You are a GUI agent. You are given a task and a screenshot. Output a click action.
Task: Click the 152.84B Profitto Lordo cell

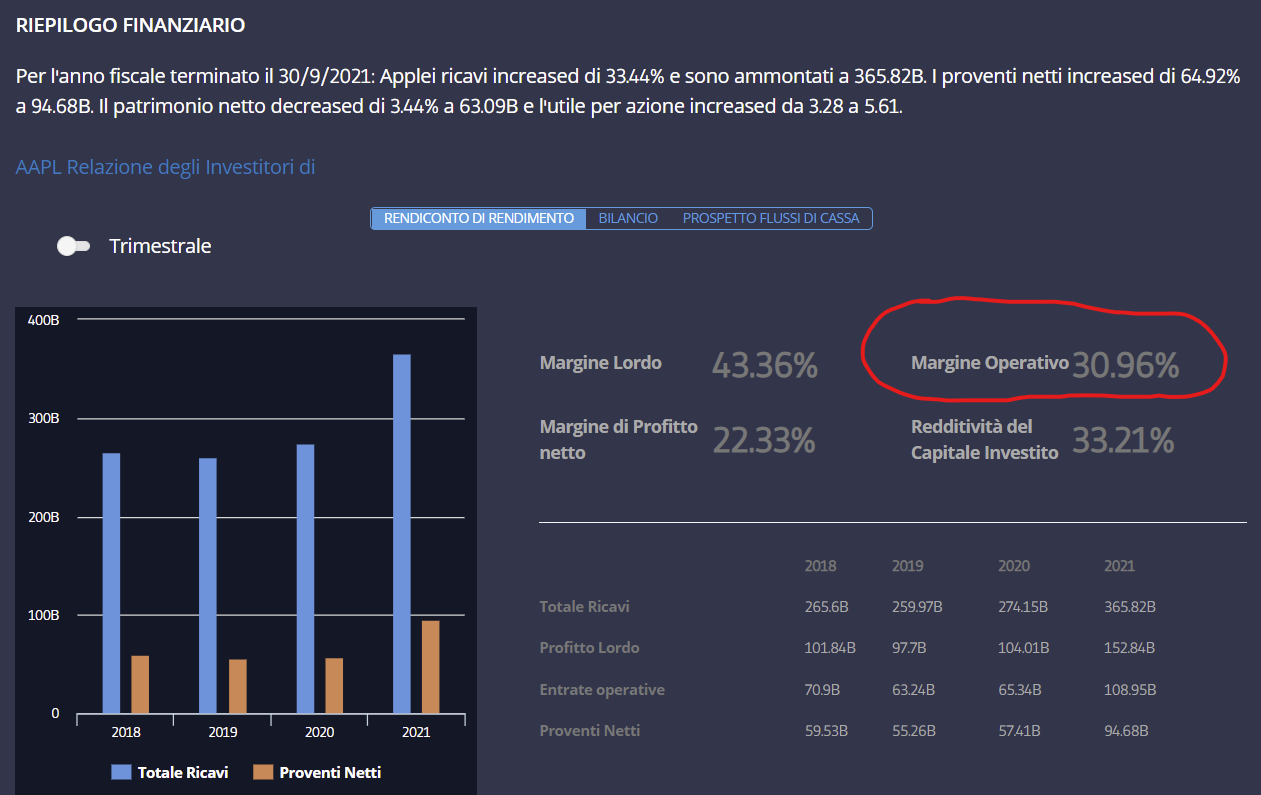point(1130,648)
